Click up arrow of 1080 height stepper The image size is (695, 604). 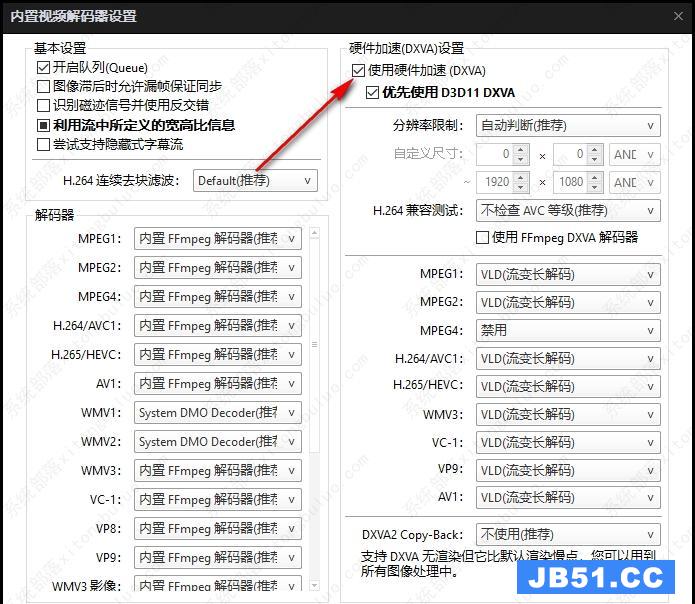[594, 178]
